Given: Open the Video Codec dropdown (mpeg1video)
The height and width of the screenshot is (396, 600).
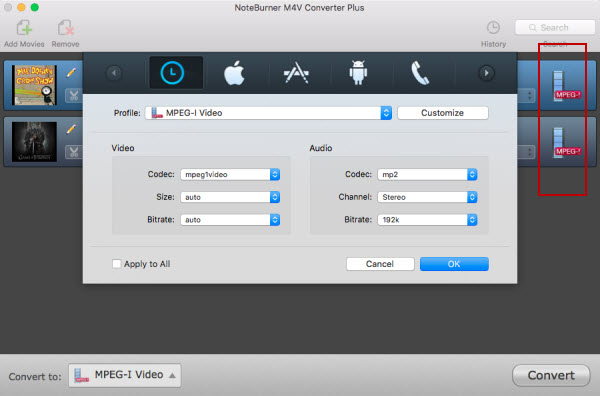Looking at the screenshot, I should (230, 174).
